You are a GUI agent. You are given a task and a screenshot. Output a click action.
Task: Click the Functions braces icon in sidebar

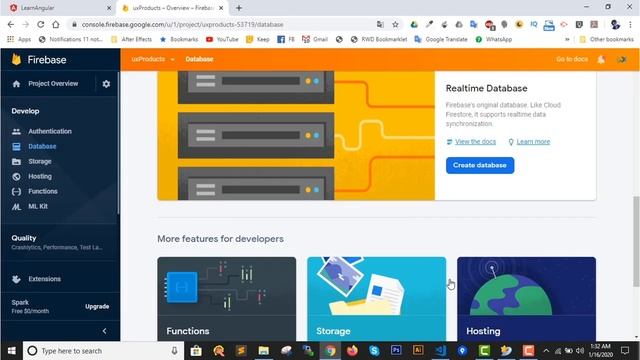pyautogui.click(x=16, y=191)
